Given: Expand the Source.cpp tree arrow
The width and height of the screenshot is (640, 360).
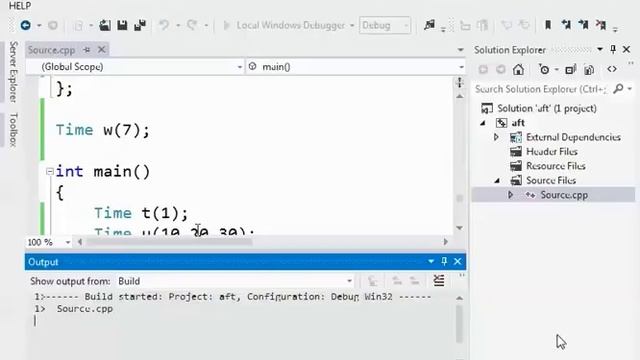Looking at the screenshot, I should pos(510,195).
